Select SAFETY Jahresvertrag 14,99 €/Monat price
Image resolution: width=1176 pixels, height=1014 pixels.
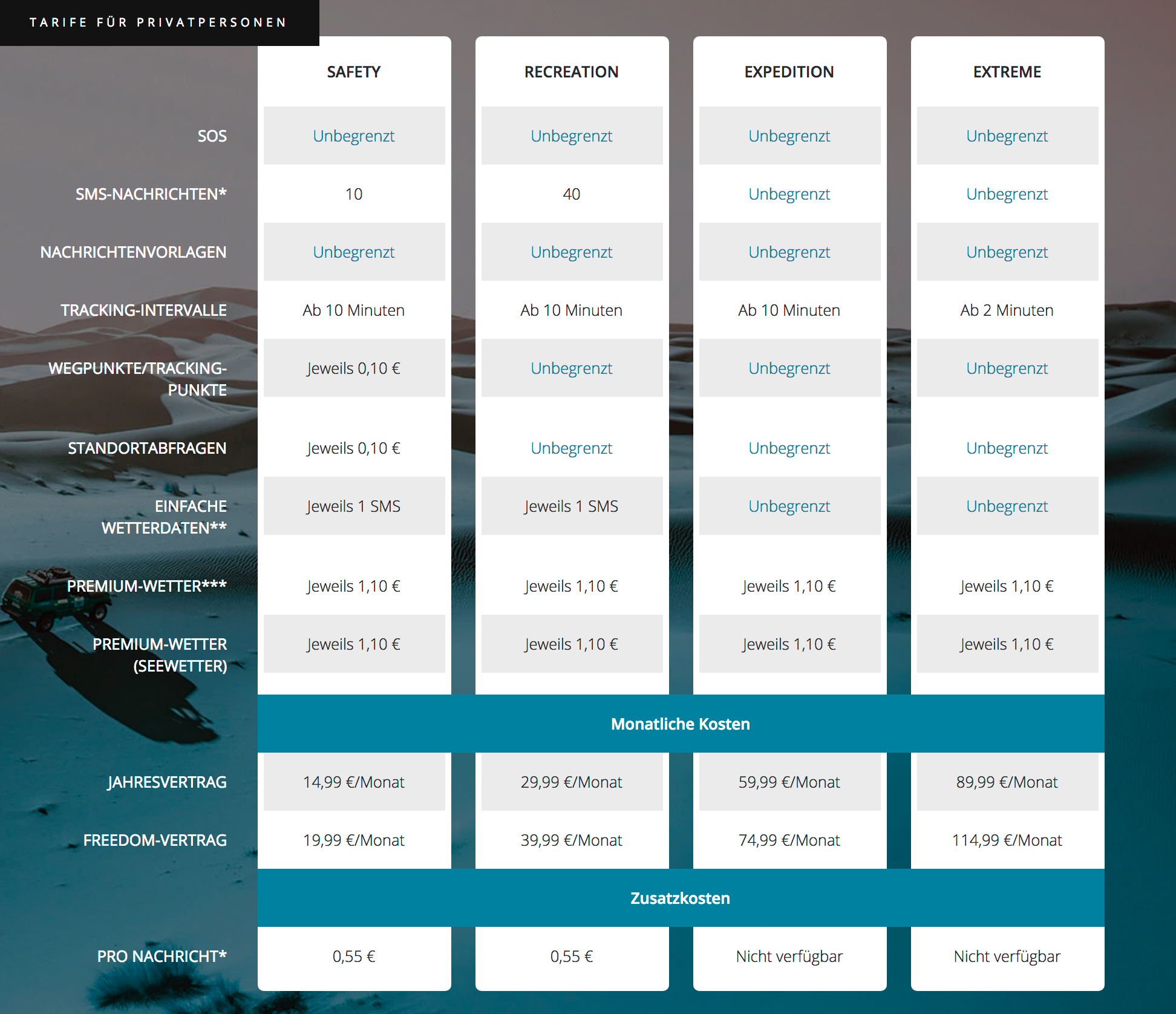354,782
